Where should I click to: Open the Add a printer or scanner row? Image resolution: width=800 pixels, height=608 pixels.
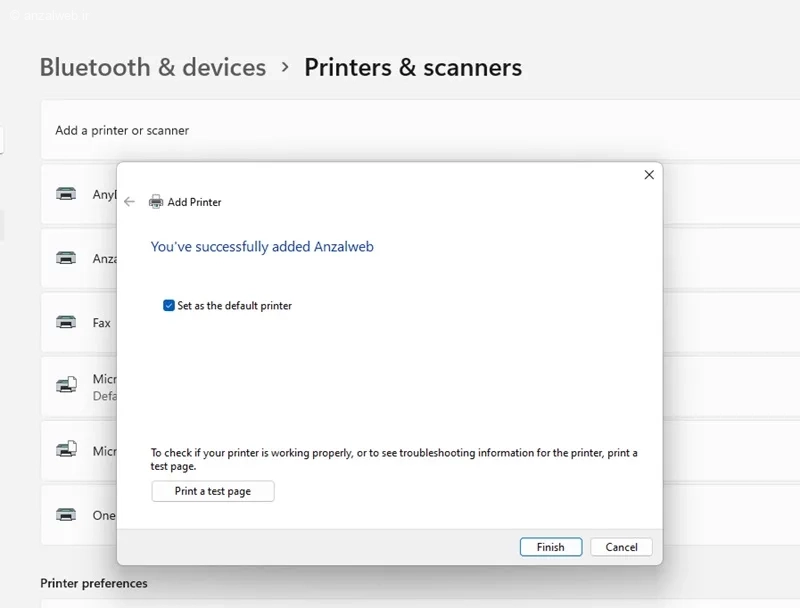pyautogui.click(x=420, y=130)
